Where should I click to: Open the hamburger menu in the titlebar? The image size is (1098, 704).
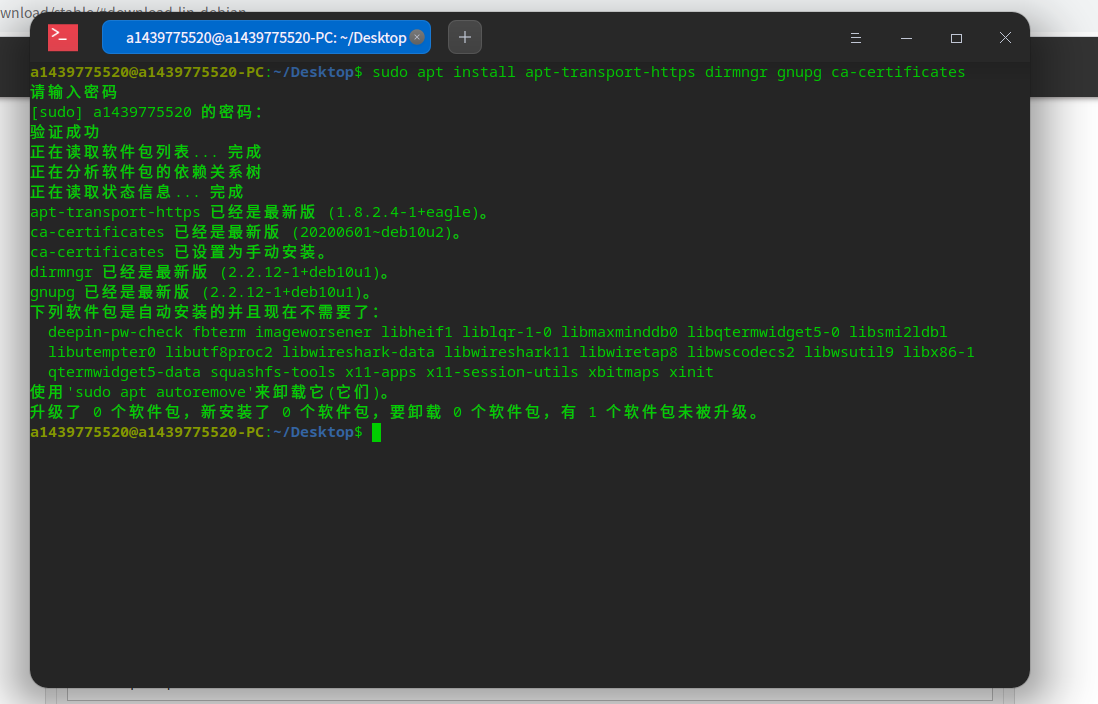pos(855,37)
